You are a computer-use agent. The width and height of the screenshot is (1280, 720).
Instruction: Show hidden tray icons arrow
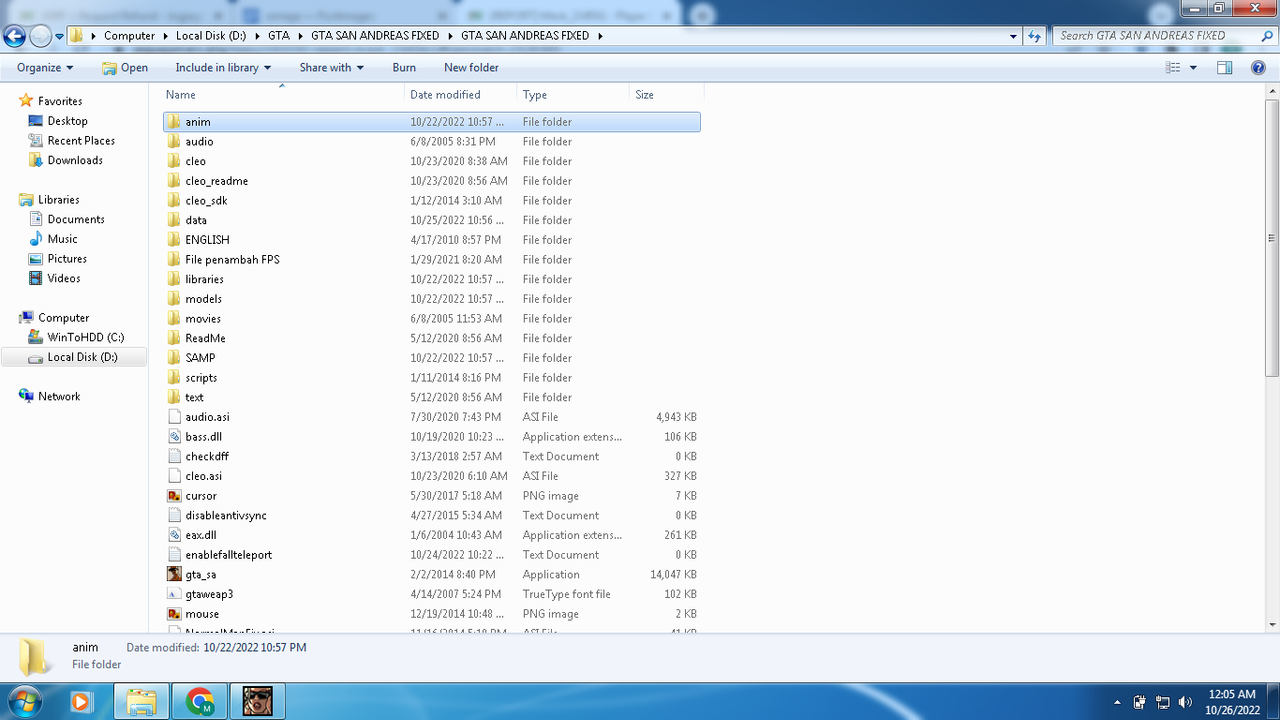1118,702
